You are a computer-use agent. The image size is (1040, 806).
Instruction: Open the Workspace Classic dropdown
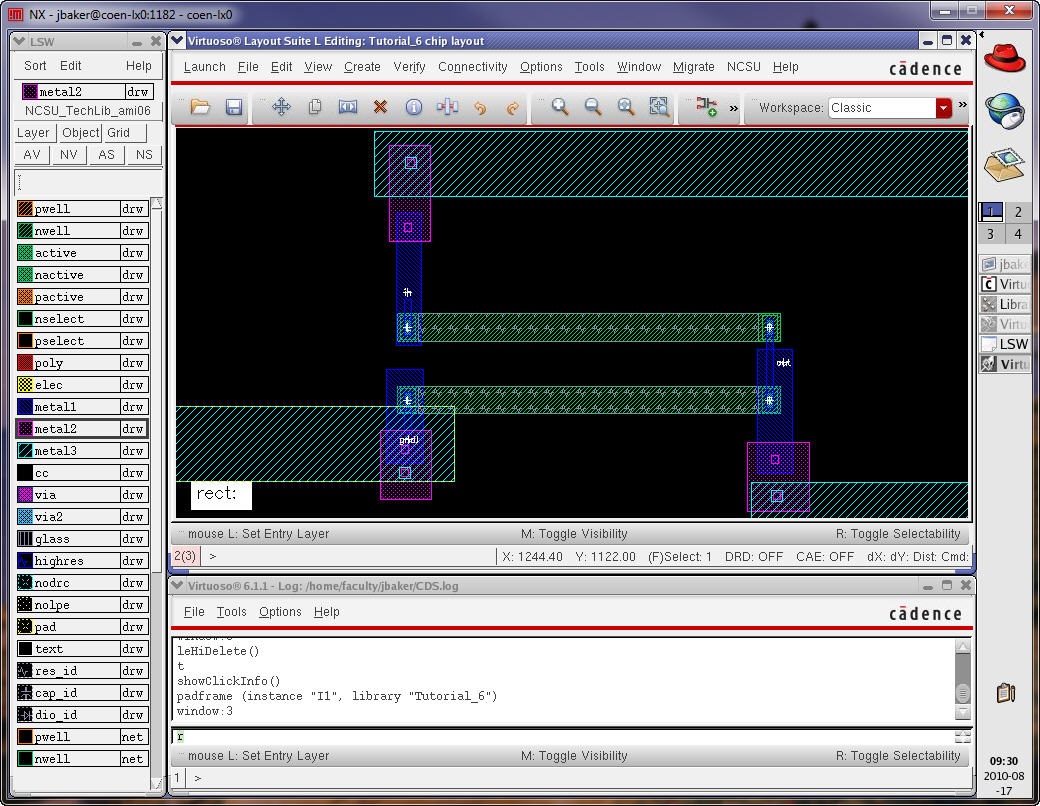click(x=943, y=108)
